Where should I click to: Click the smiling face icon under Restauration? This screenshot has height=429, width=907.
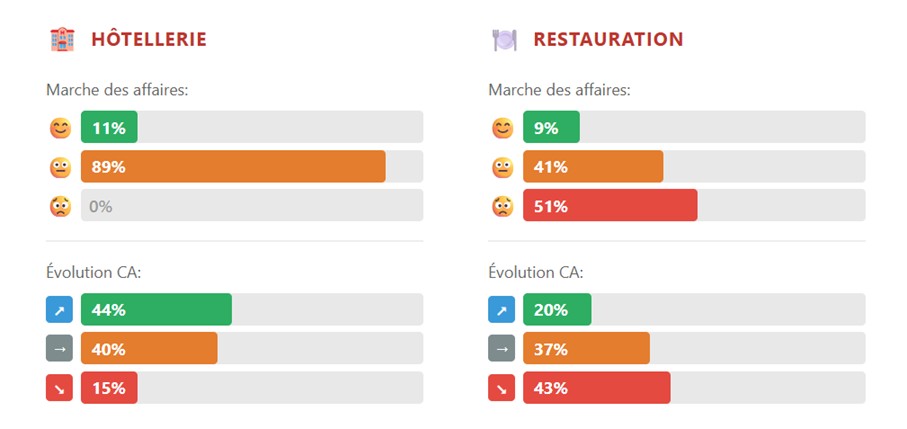pos(503,128)
